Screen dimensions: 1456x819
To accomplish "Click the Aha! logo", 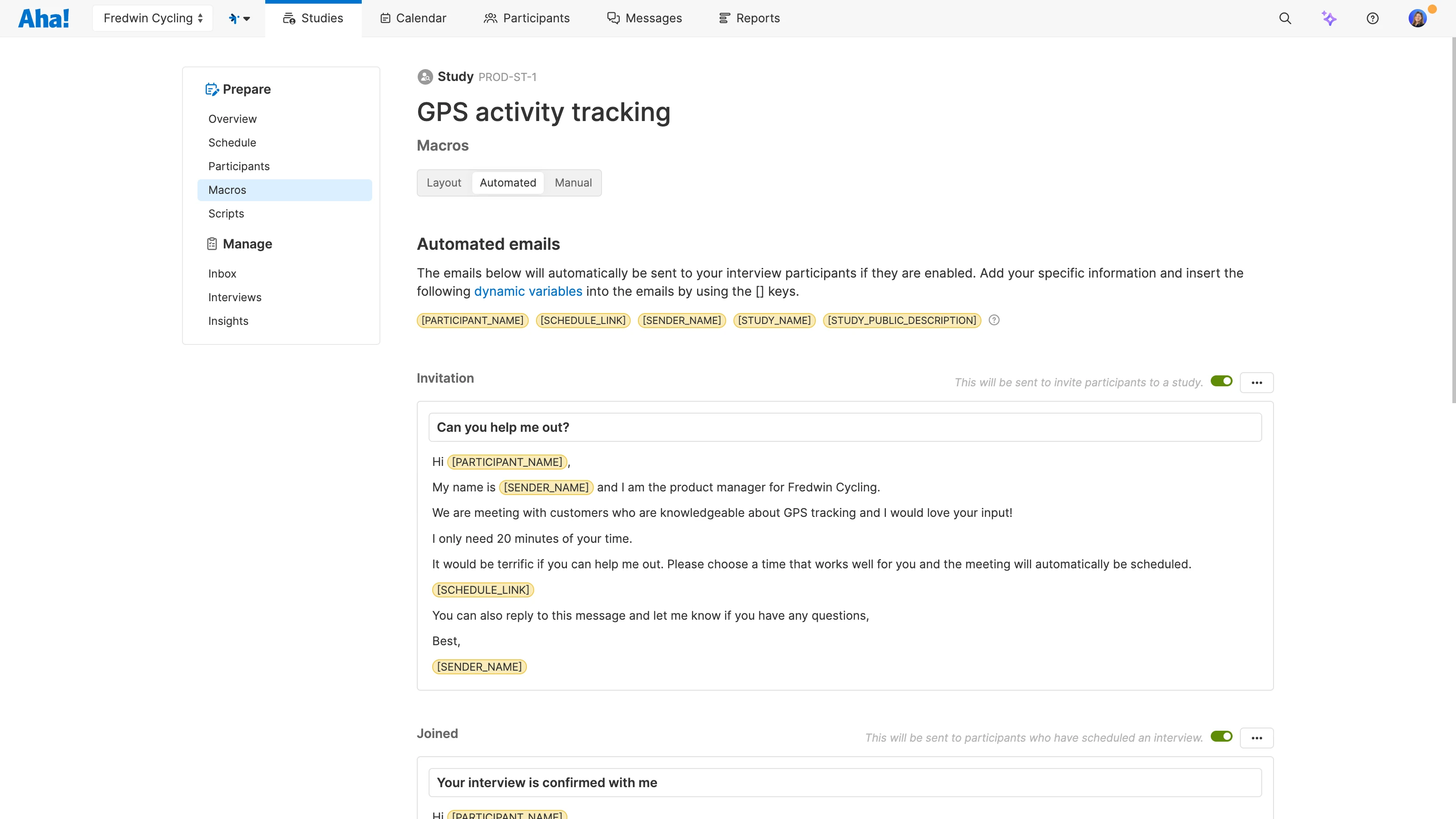I will coord(44,18).
